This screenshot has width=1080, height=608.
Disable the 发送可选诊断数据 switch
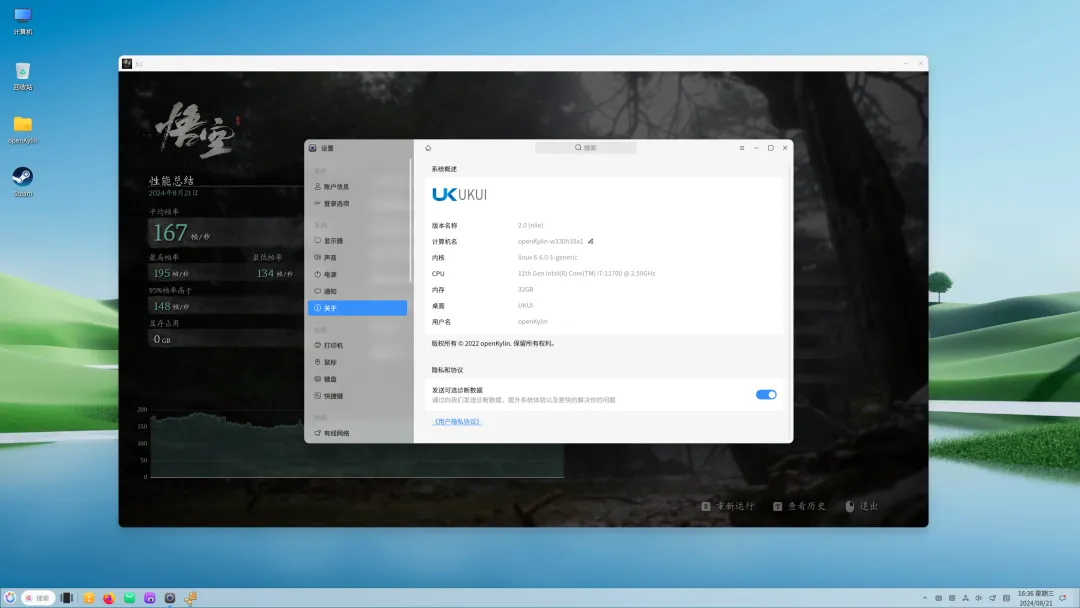(766, 395)
